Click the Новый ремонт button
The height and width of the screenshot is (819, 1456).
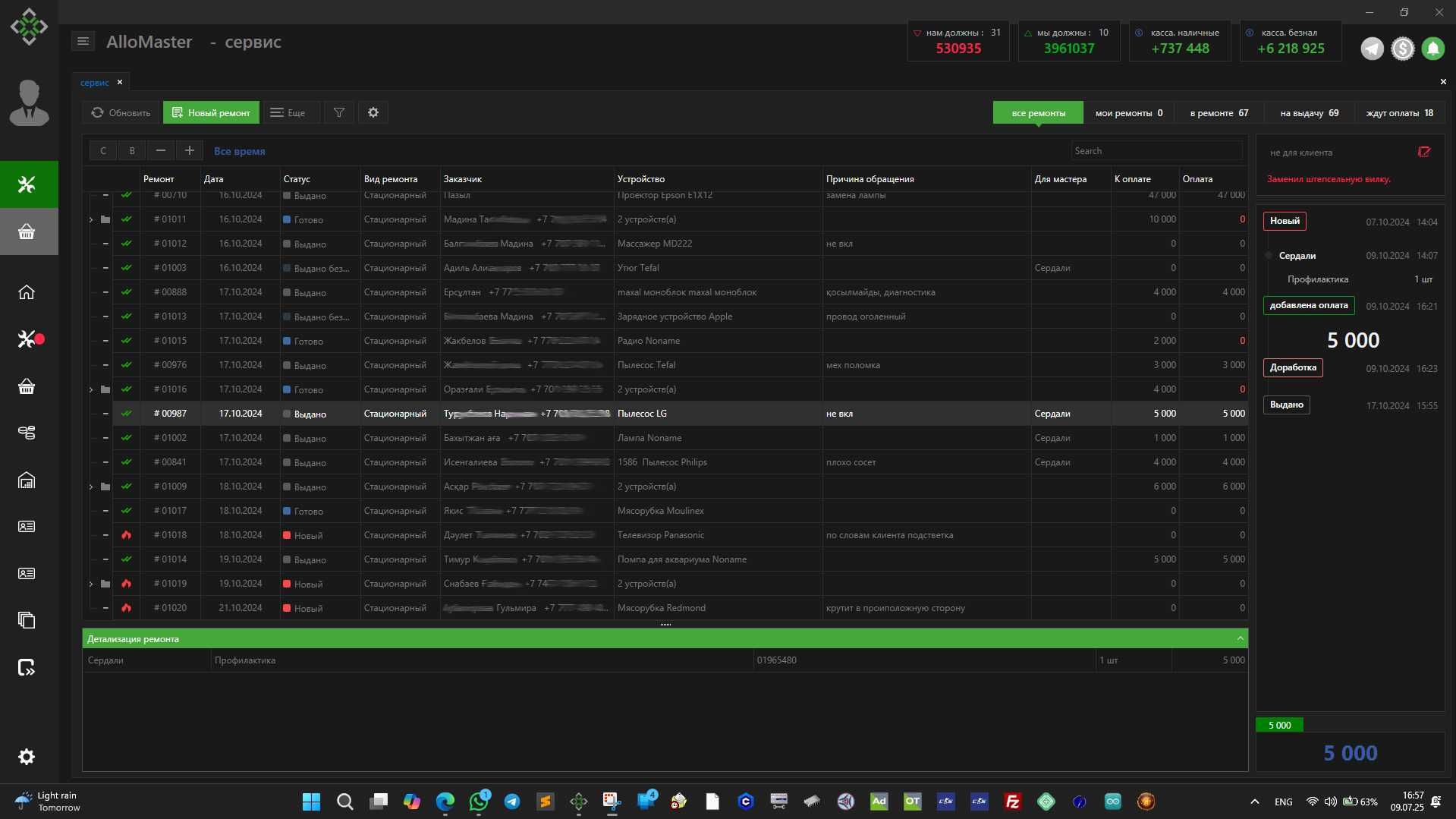point(211,112)
